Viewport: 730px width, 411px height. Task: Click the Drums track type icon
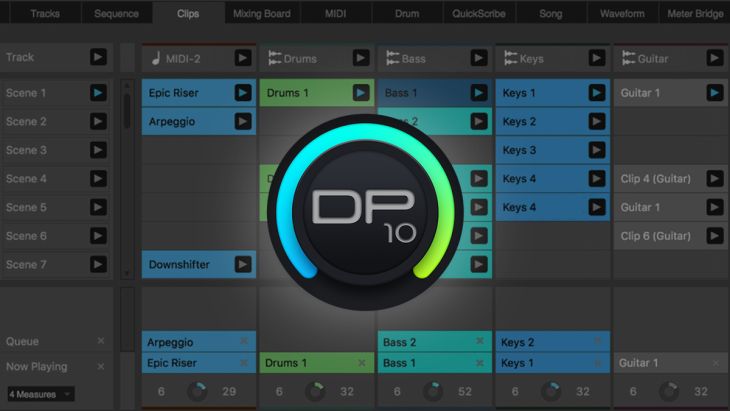click(x=275, y=58)
